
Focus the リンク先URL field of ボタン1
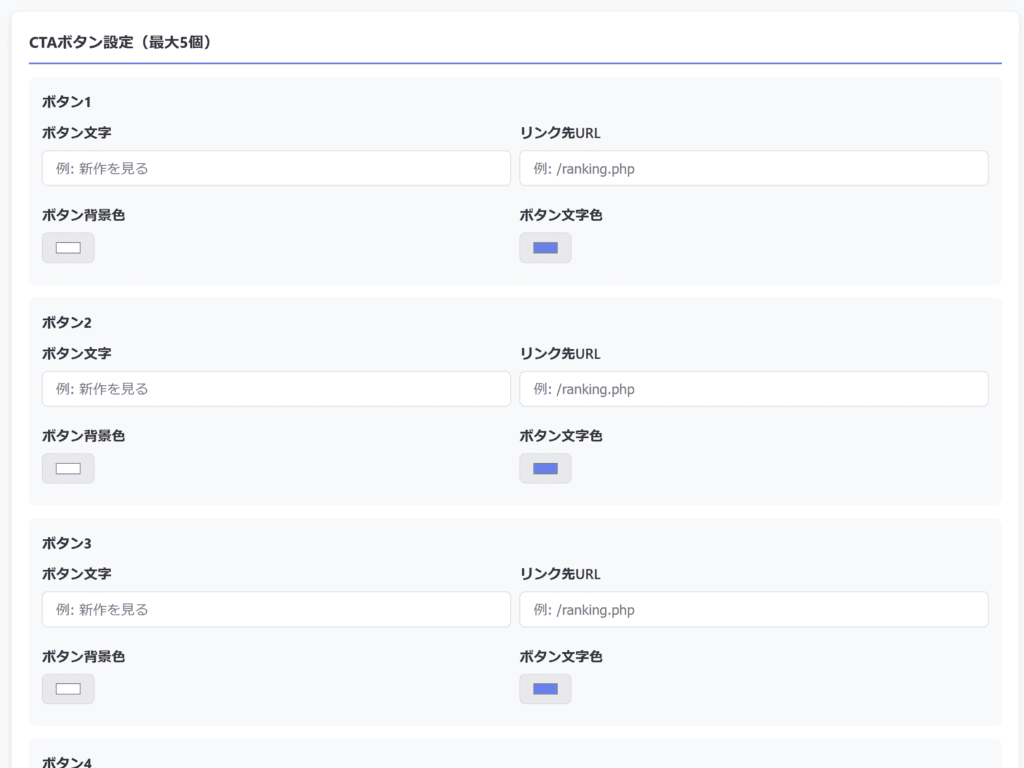753,168
